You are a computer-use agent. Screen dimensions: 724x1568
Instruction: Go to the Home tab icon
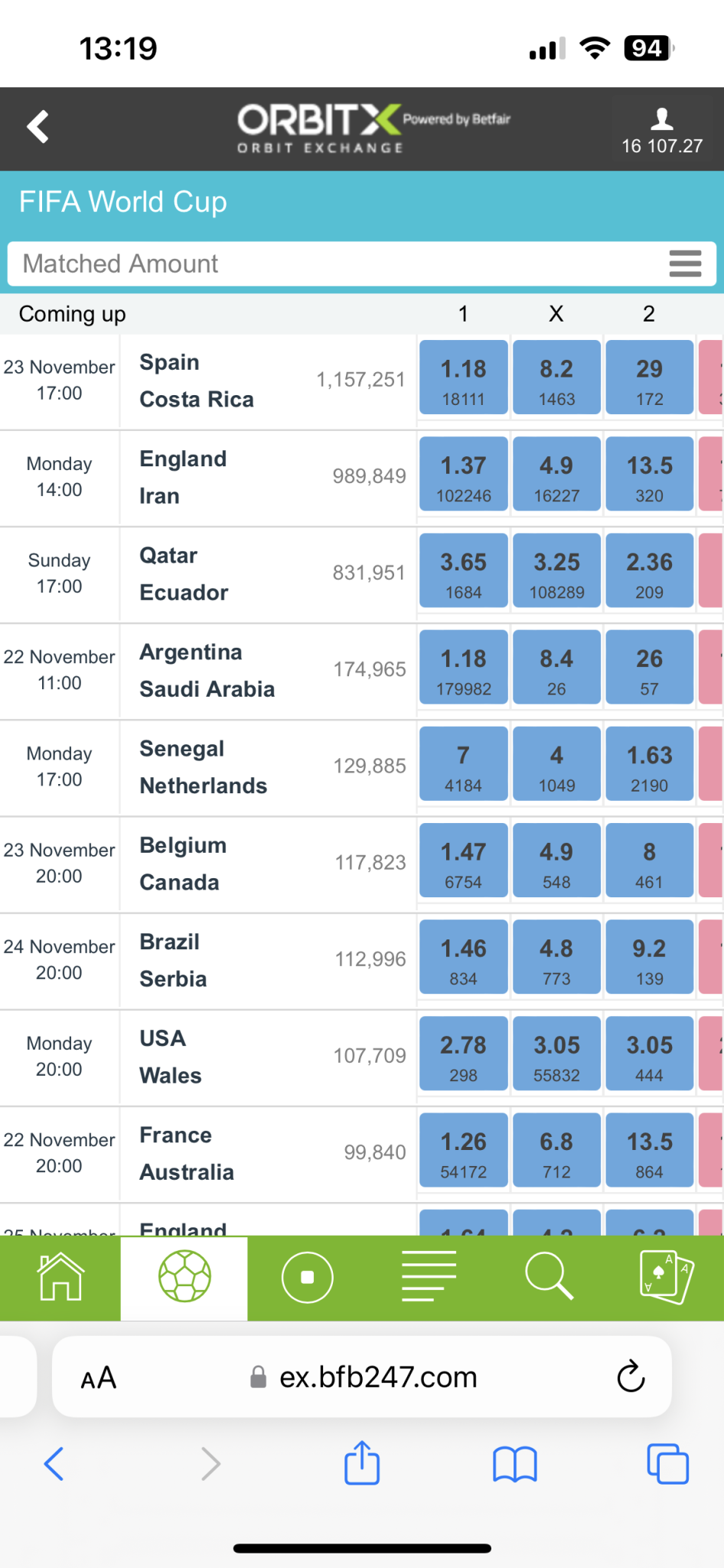pyautogui.click(x=60, y=1276)
